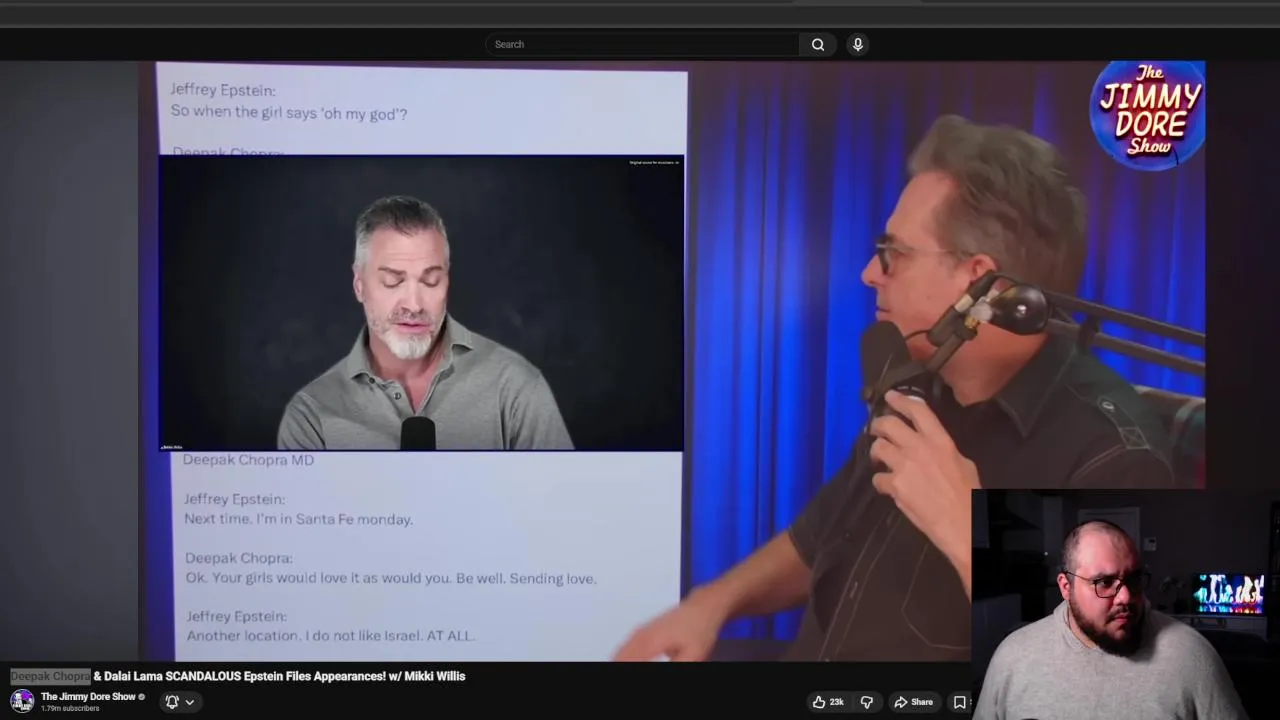
Task: Dislike the video with thumbs-down icon
Action: coord(867,702)
